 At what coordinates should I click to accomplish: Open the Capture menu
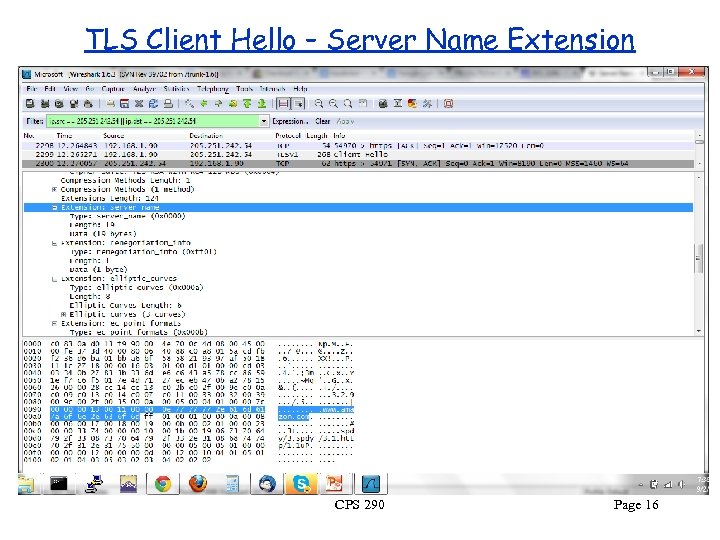click(113, 89)
